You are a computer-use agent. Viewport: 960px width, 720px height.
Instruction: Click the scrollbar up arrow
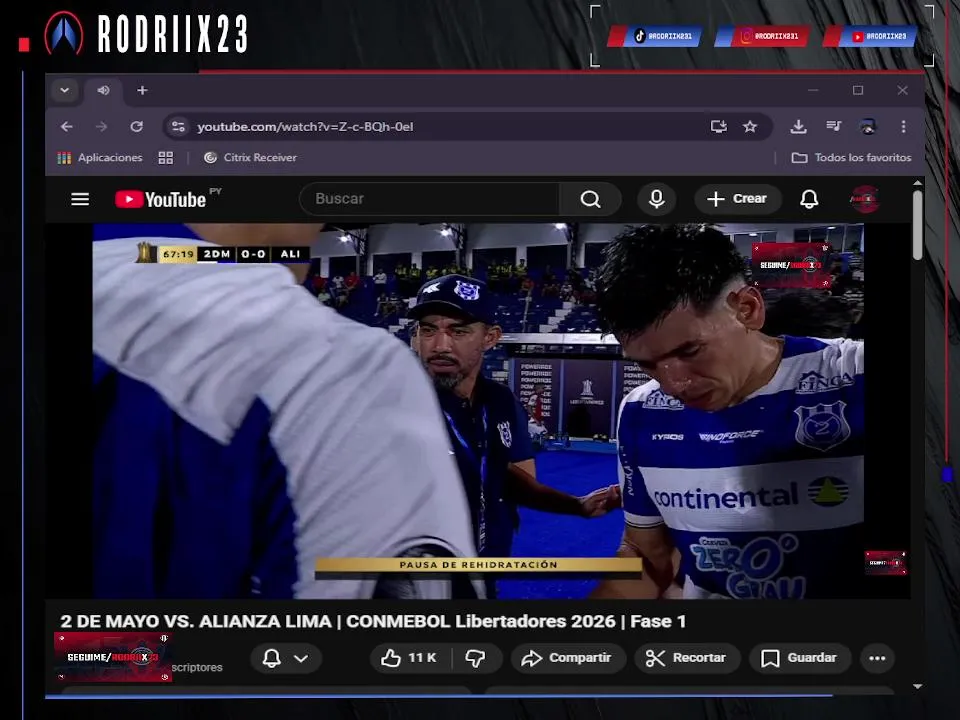(x=917, y=183)
